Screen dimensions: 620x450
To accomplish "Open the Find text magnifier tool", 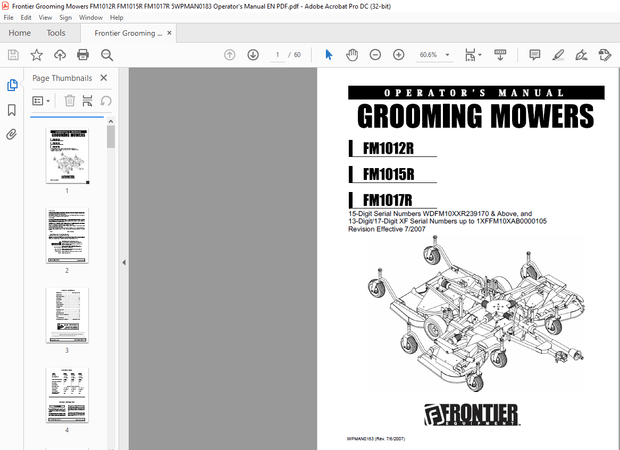I will (107, 55).
